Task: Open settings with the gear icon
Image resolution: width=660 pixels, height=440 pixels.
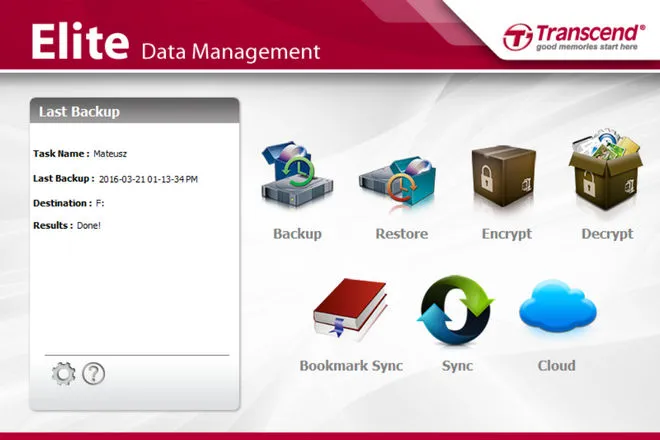Action: click(64, 375)
